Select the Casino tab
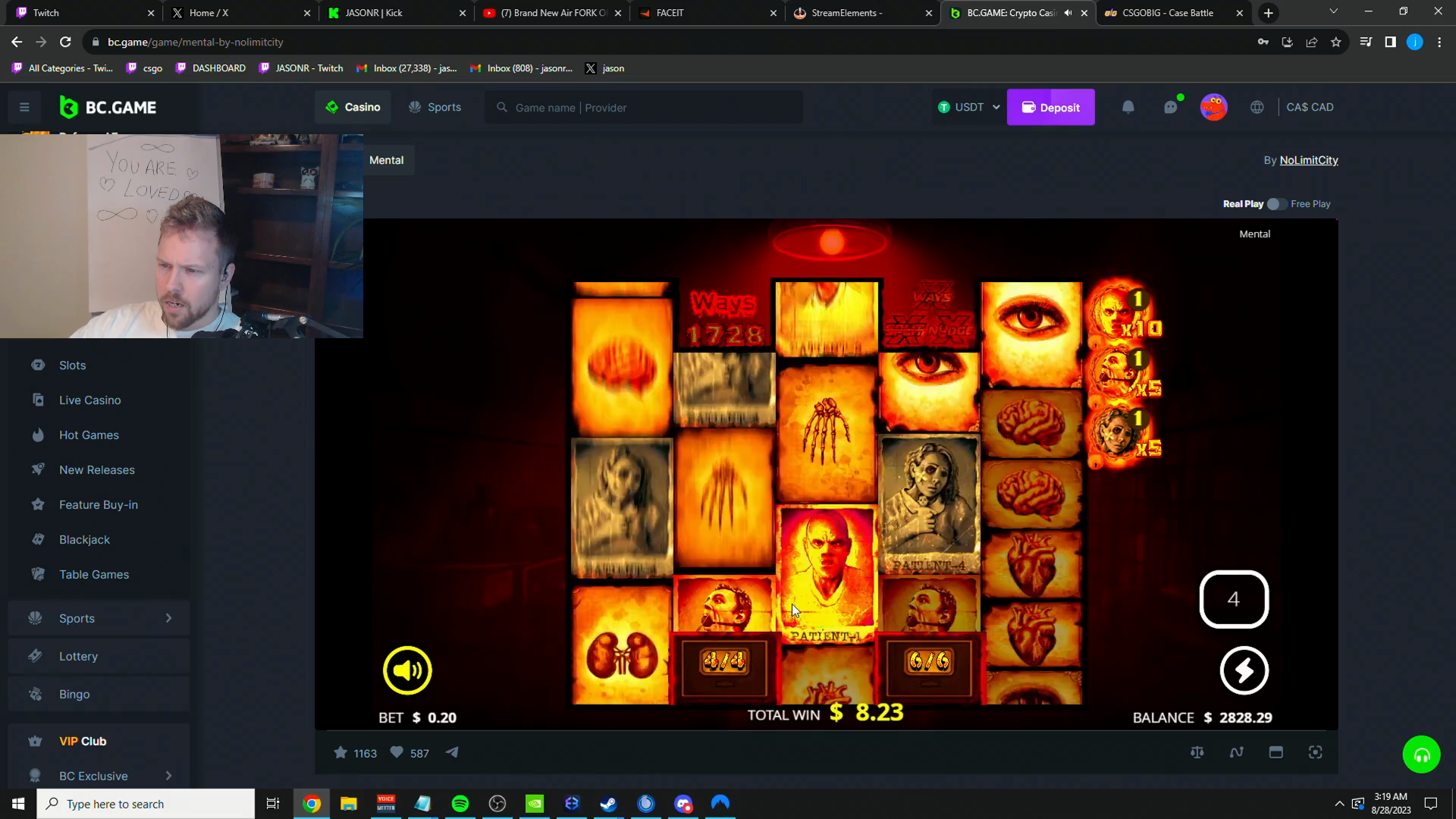 point(353,107)
